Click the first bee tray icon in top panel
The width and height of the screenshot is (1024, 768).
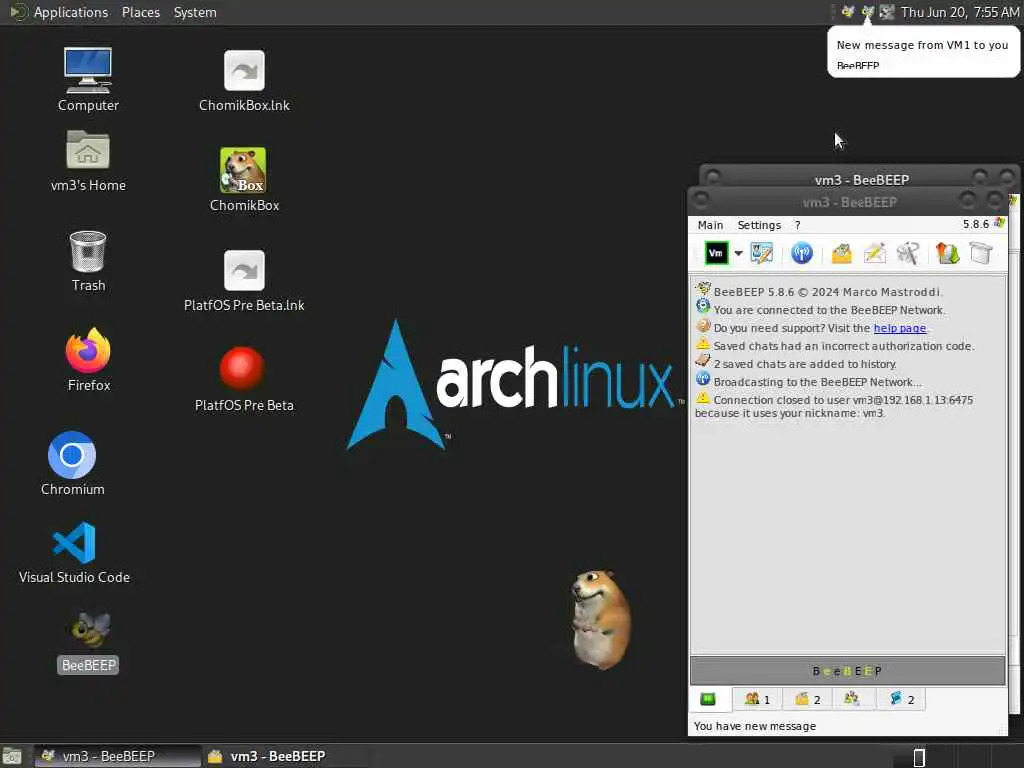click(x=848, y=11)
